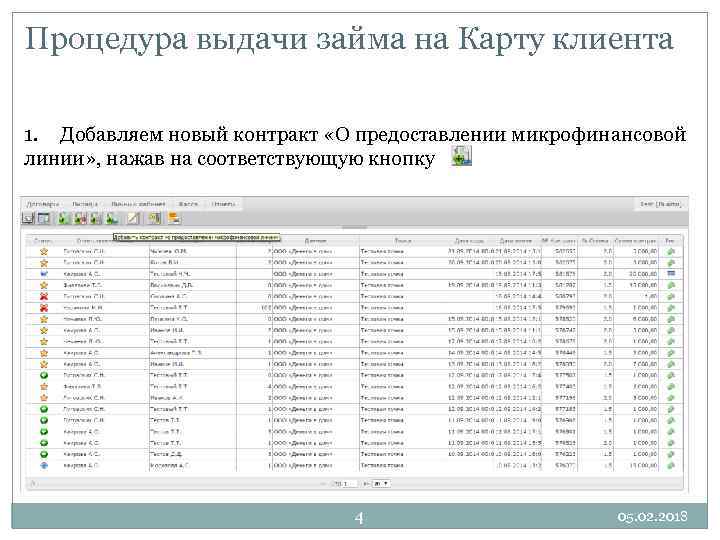Click green type icon in Васильева Д.В. row
720x540 pixels.
pyautogui.click(x=671, y=285)
